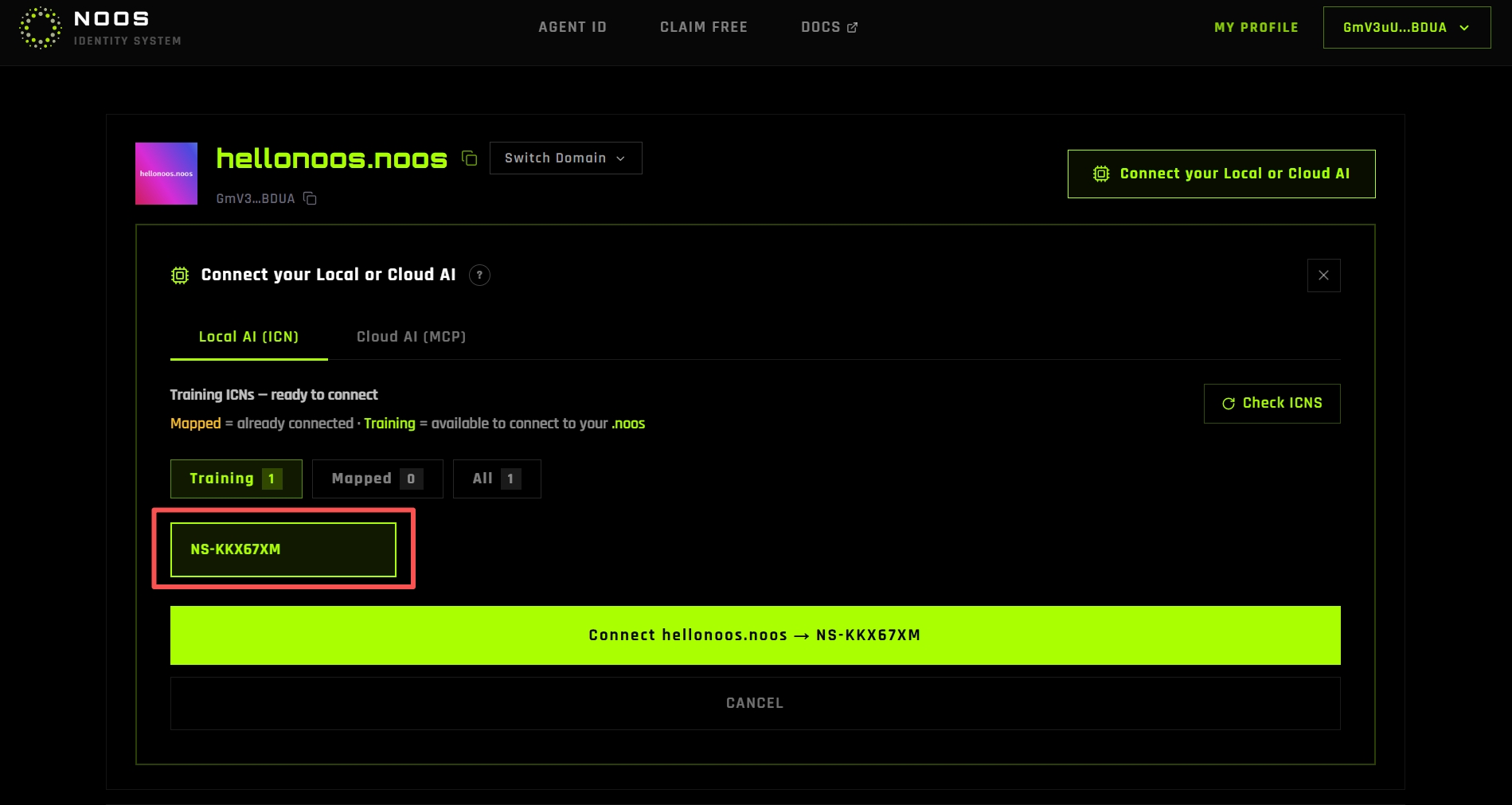This screenshot has height=805, width=1512.
Task: Copy the GmV3...BDUA wallet address
Action: click(x=310, y=199)
